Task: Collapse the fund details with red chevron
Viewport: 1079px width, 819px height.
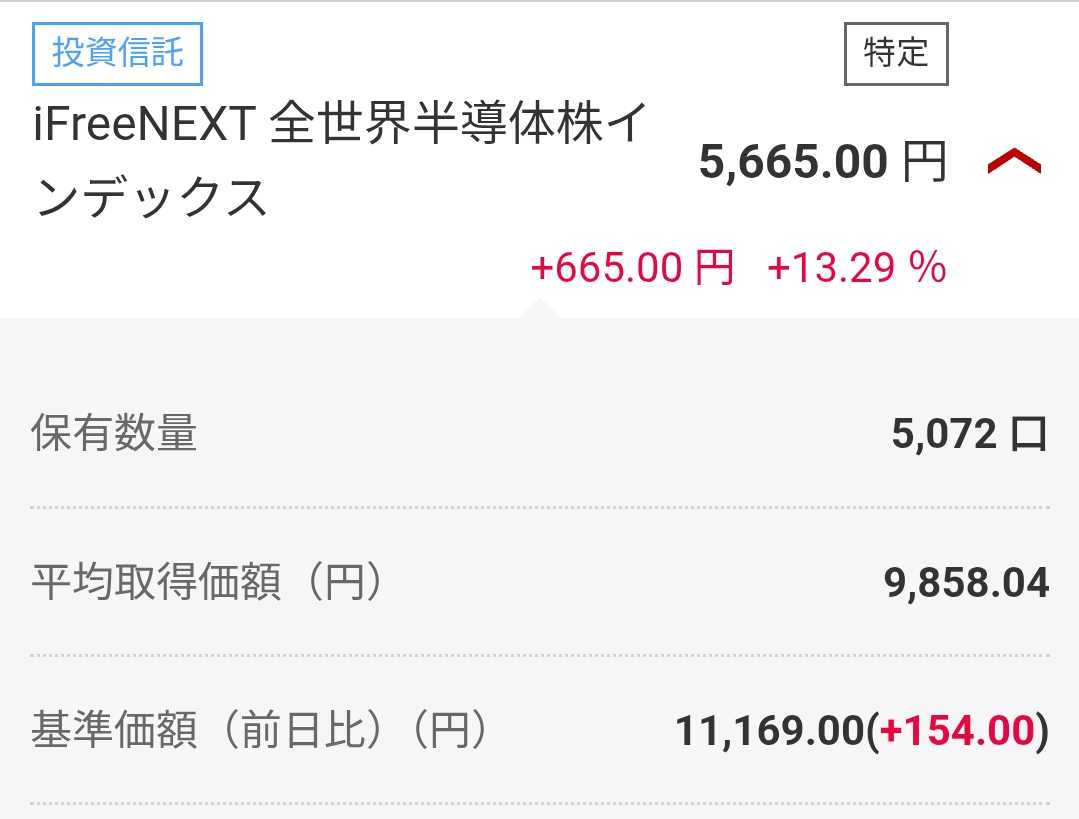Action: click(1014, 162)
